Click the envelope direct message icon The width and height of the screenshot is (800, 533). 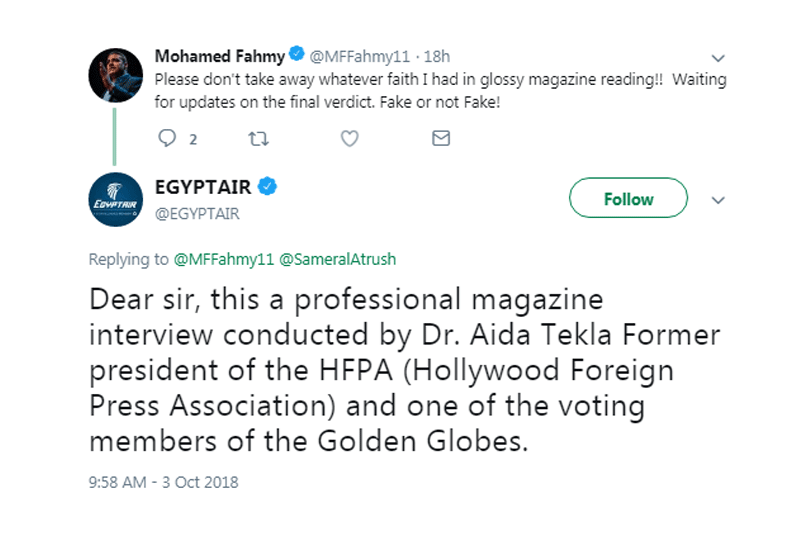(x=441, y=139)
